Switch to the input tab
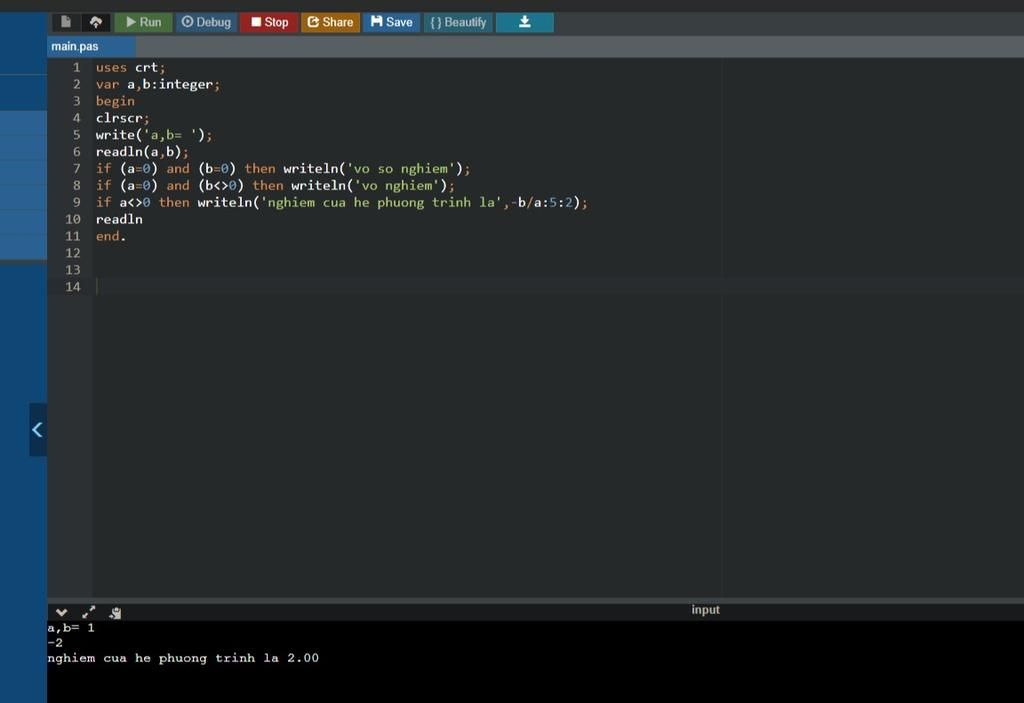This screenshot has height=703, width=1024. 705,610
